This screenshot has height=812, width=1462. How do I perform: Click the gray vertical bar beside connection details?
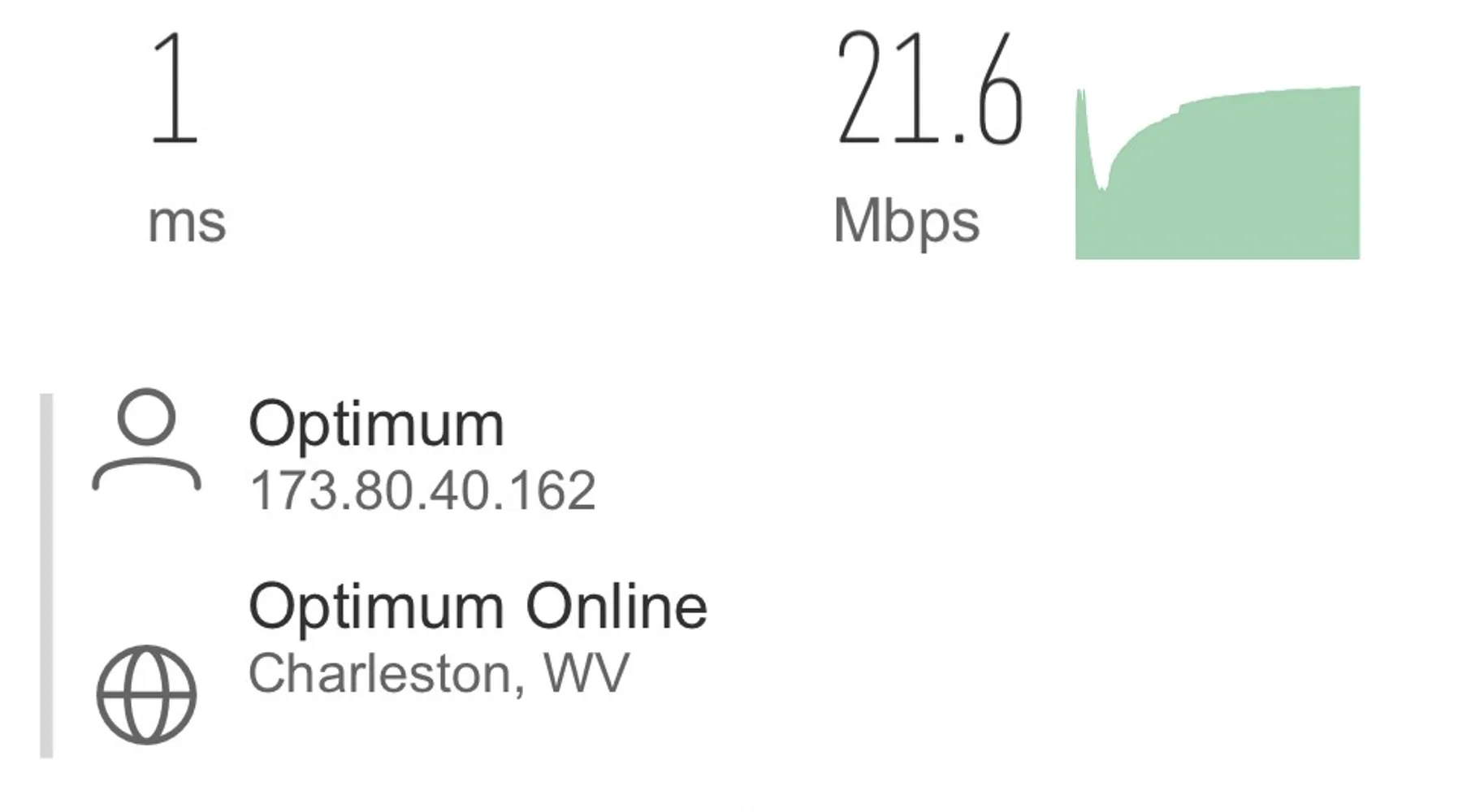(x=46, y=576)
